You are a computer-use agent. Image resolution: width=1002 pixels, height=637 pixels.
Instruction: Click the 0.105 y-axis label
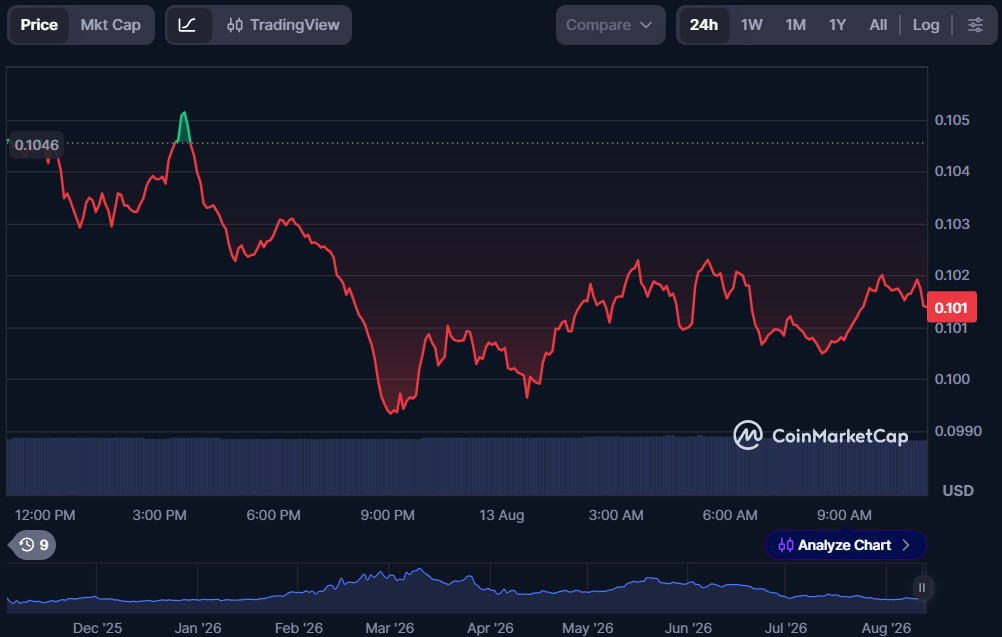[x=952, y=120]
